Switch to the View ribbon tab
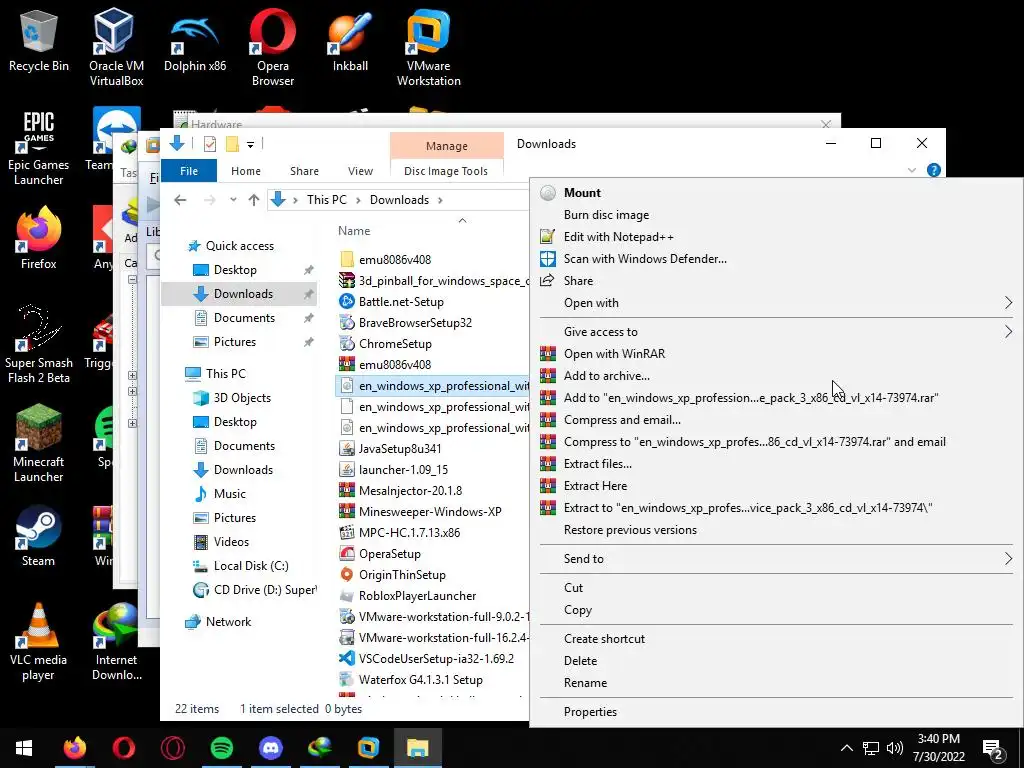 (x=360, y=171)
